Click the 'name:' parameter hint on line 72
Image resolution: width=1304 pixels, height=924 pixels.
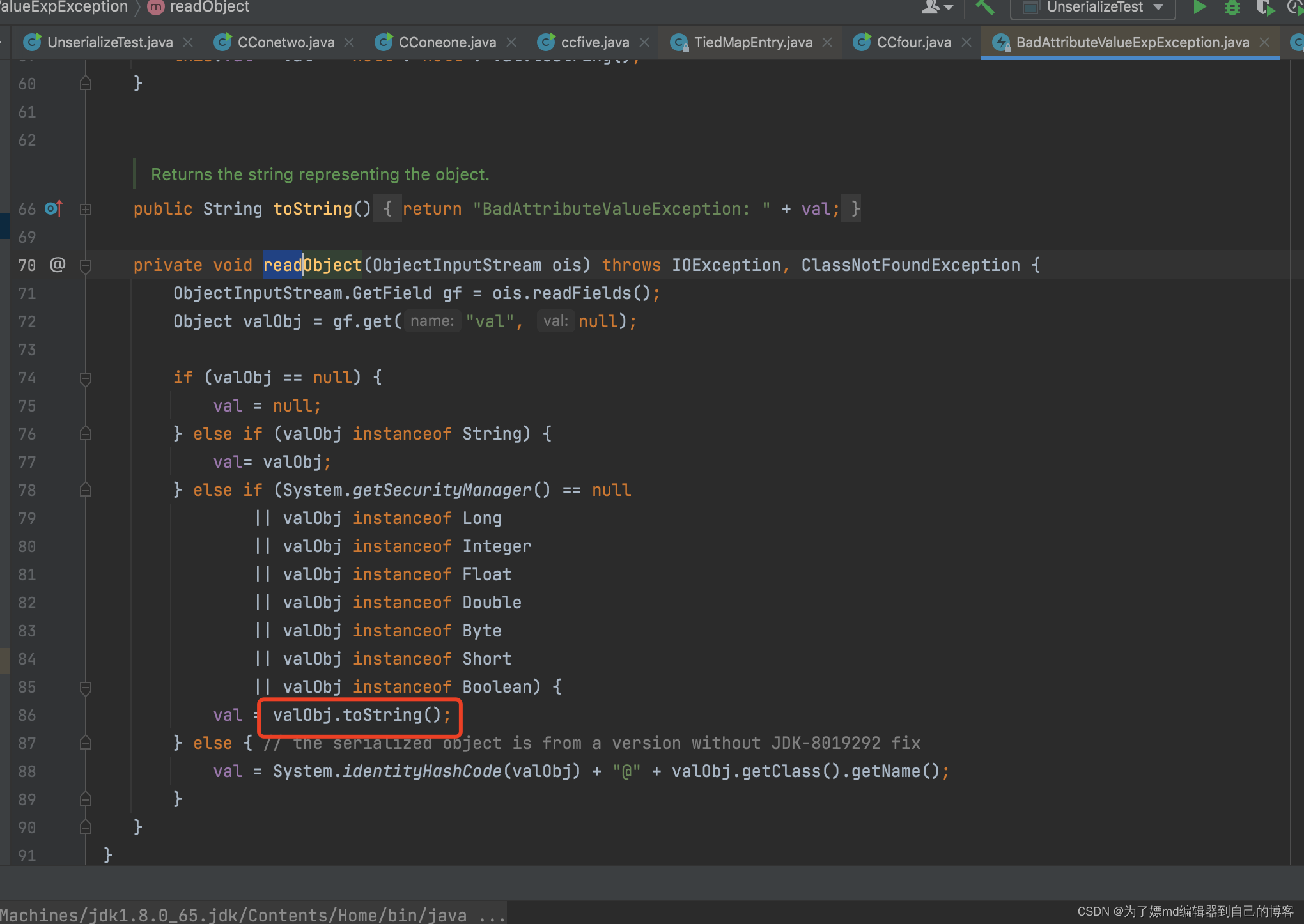pyautogui.click(x=432, y=321)
